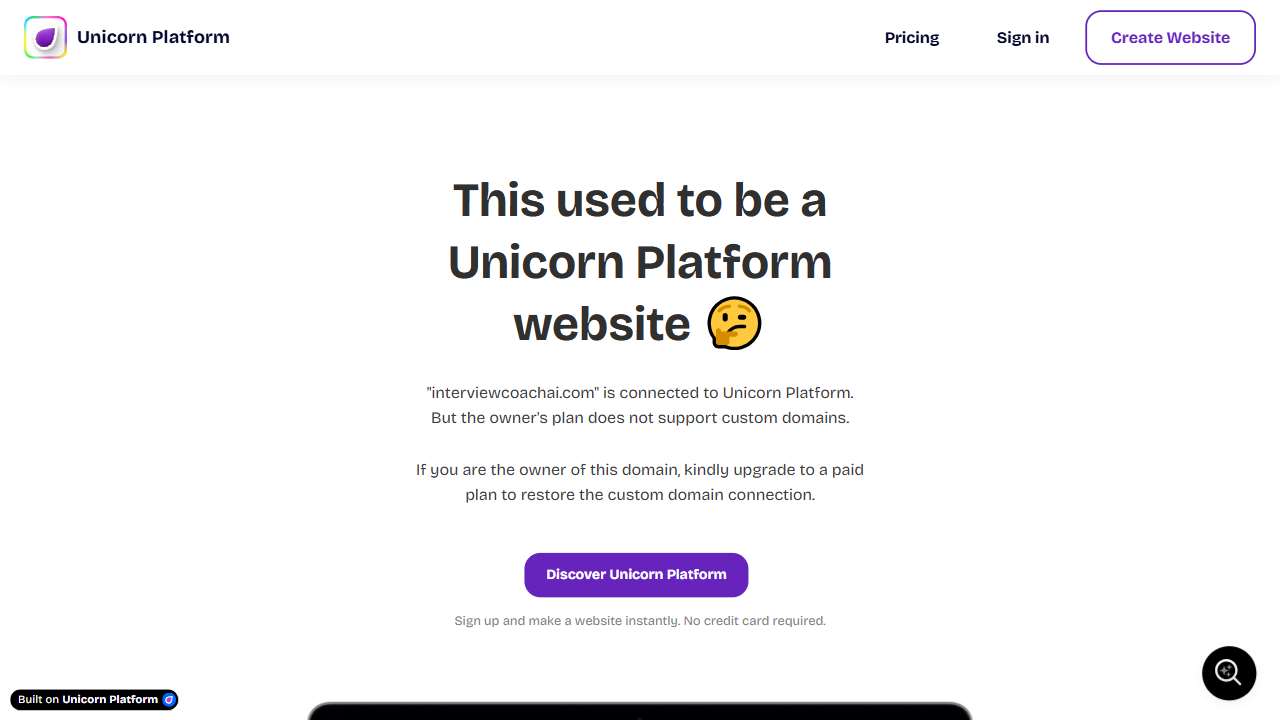Click the Unicorn Platform logo icon in header
Viewport: 1280px width, 720px height.
(x=45, y=38)
